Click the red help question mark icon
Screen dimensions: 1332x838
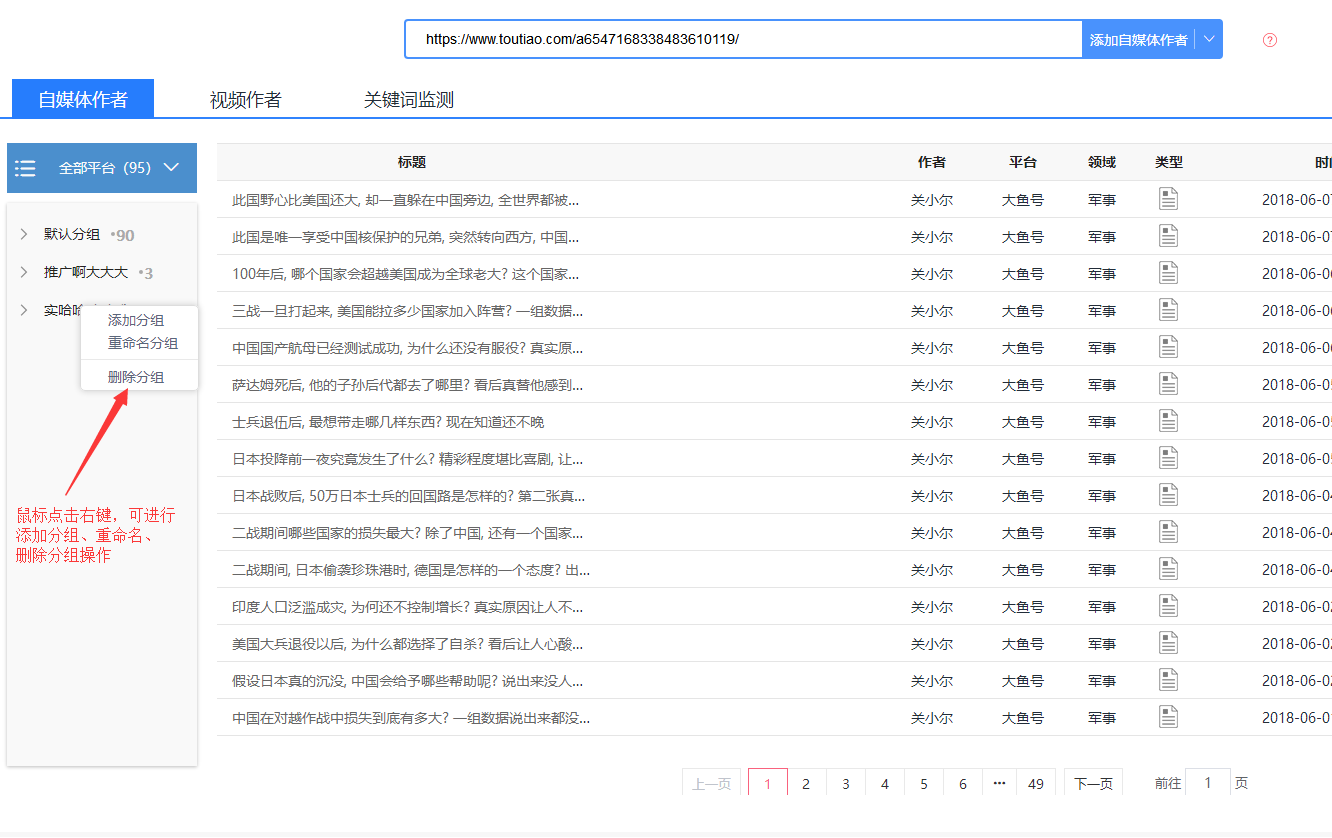click(x=1270, y=40)
